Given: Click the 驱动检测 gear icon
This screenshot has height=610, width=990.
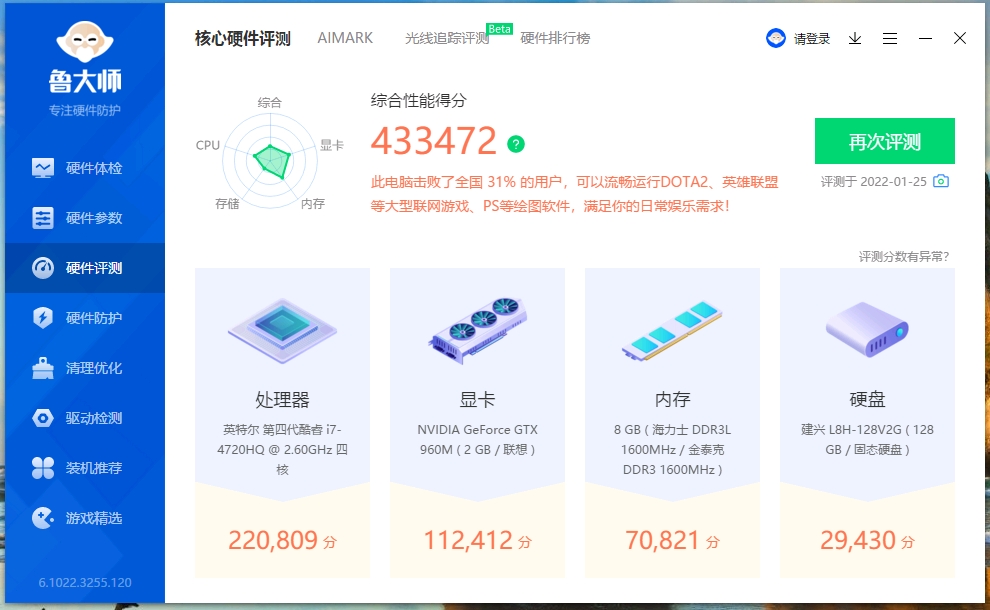Looking at the screenshot, I should (43, 418).
